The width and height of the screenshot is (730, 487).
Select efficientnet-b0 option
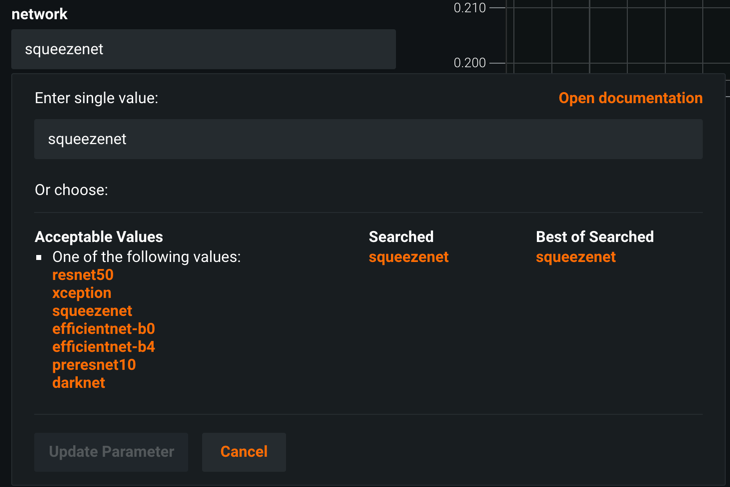(x=103, y=329)
